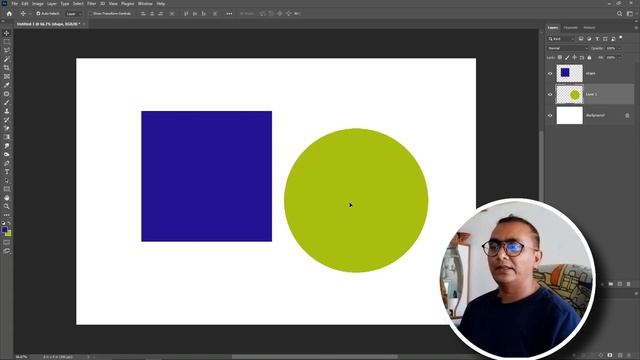Select the green circle layer thumbnail

570,95
